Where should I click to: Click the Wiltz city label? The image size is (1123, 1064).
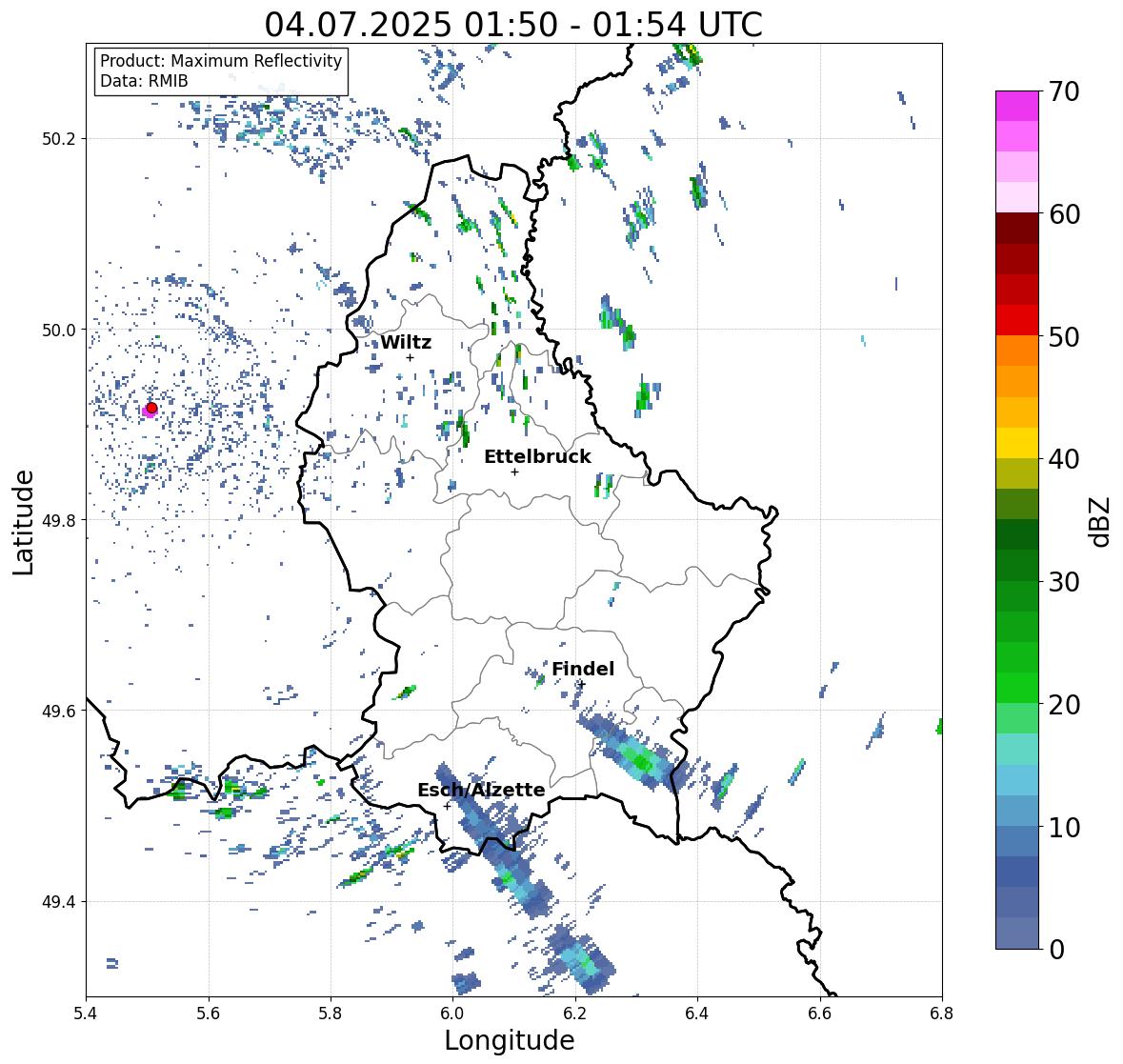(406, 342)
